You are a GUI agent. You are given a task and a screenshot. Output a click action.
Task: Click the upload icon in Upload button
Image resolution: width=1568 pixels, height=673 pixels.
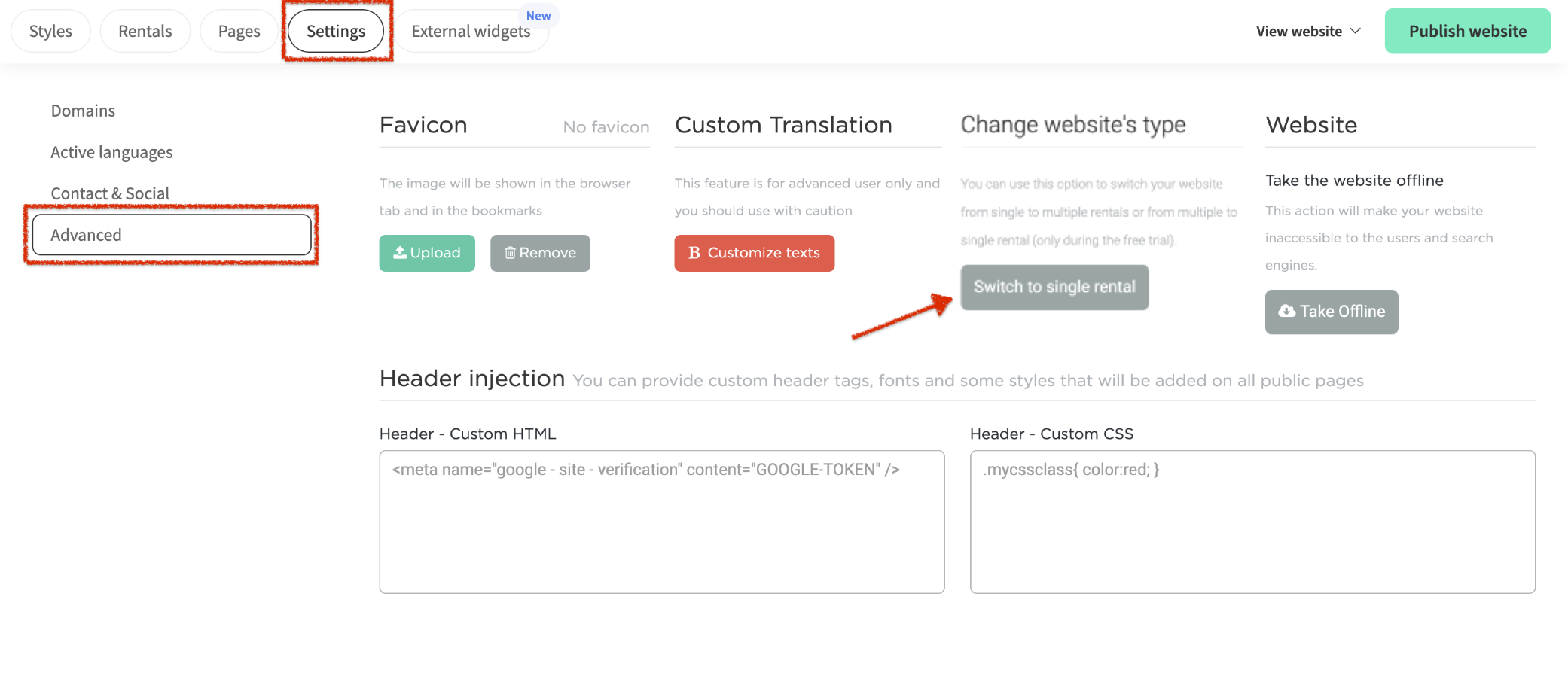pos(400,253)
